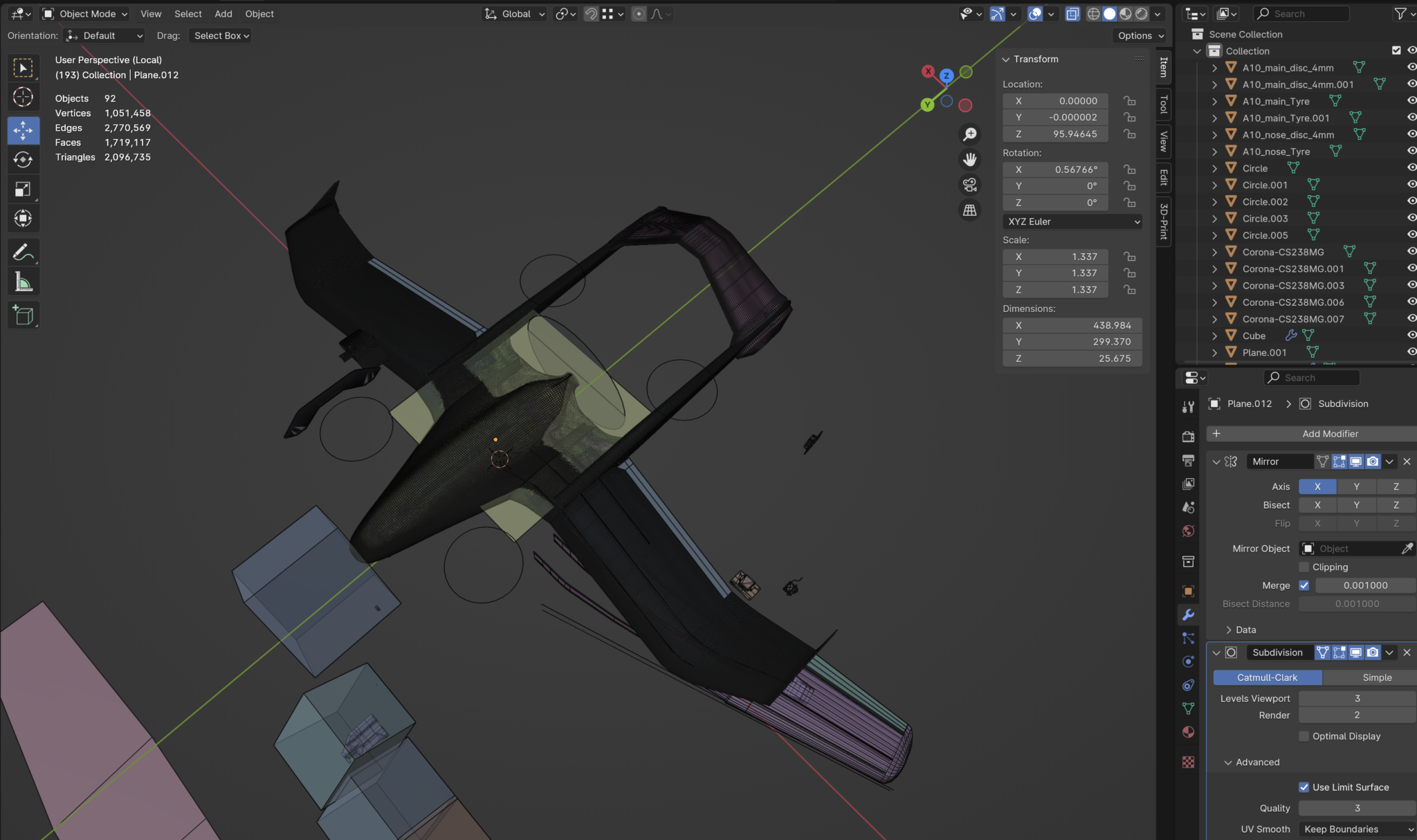Open the XYZ Euler rotation order dropdown
The width and height of the screenshot is (1417, 840).
(1071, 221)
